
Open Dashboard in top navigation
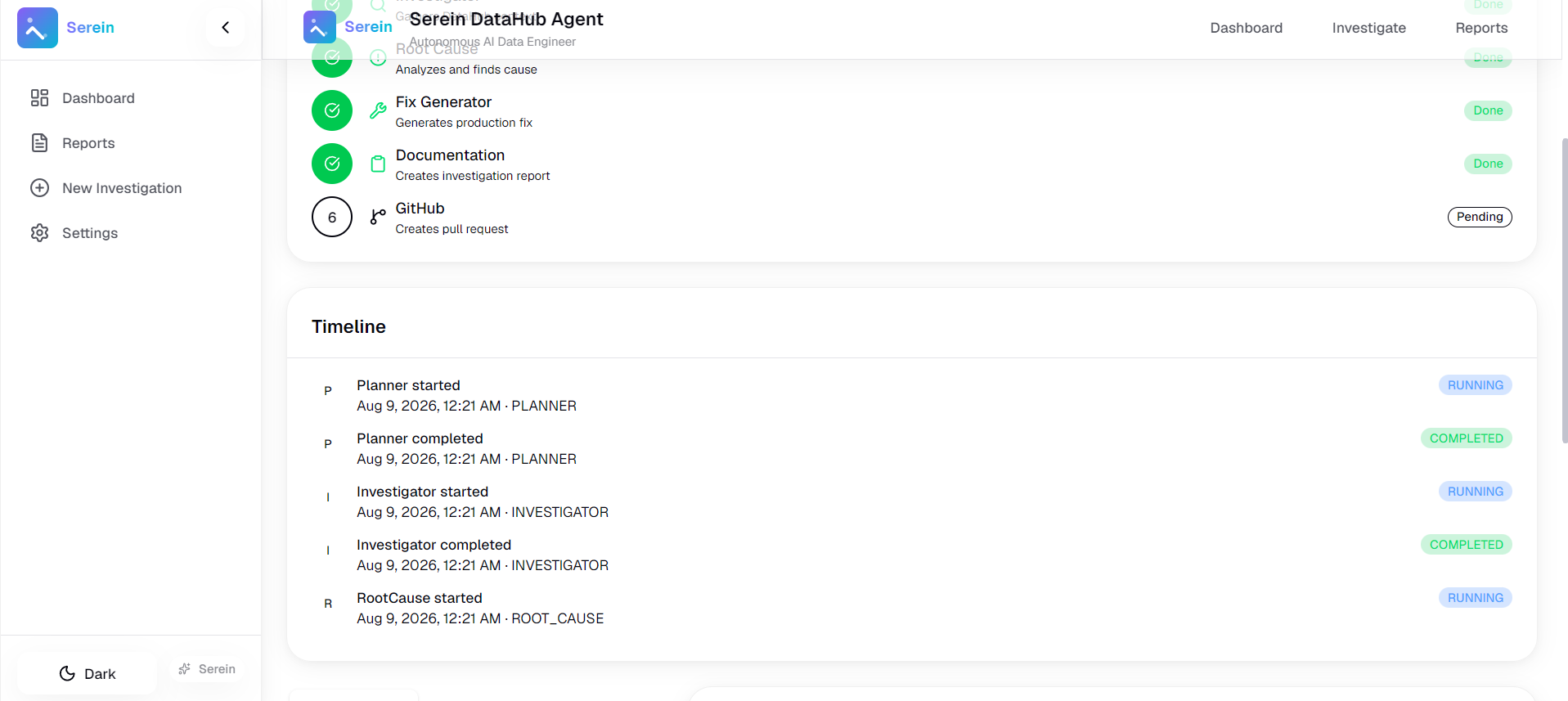click(x=1246, y=28)
